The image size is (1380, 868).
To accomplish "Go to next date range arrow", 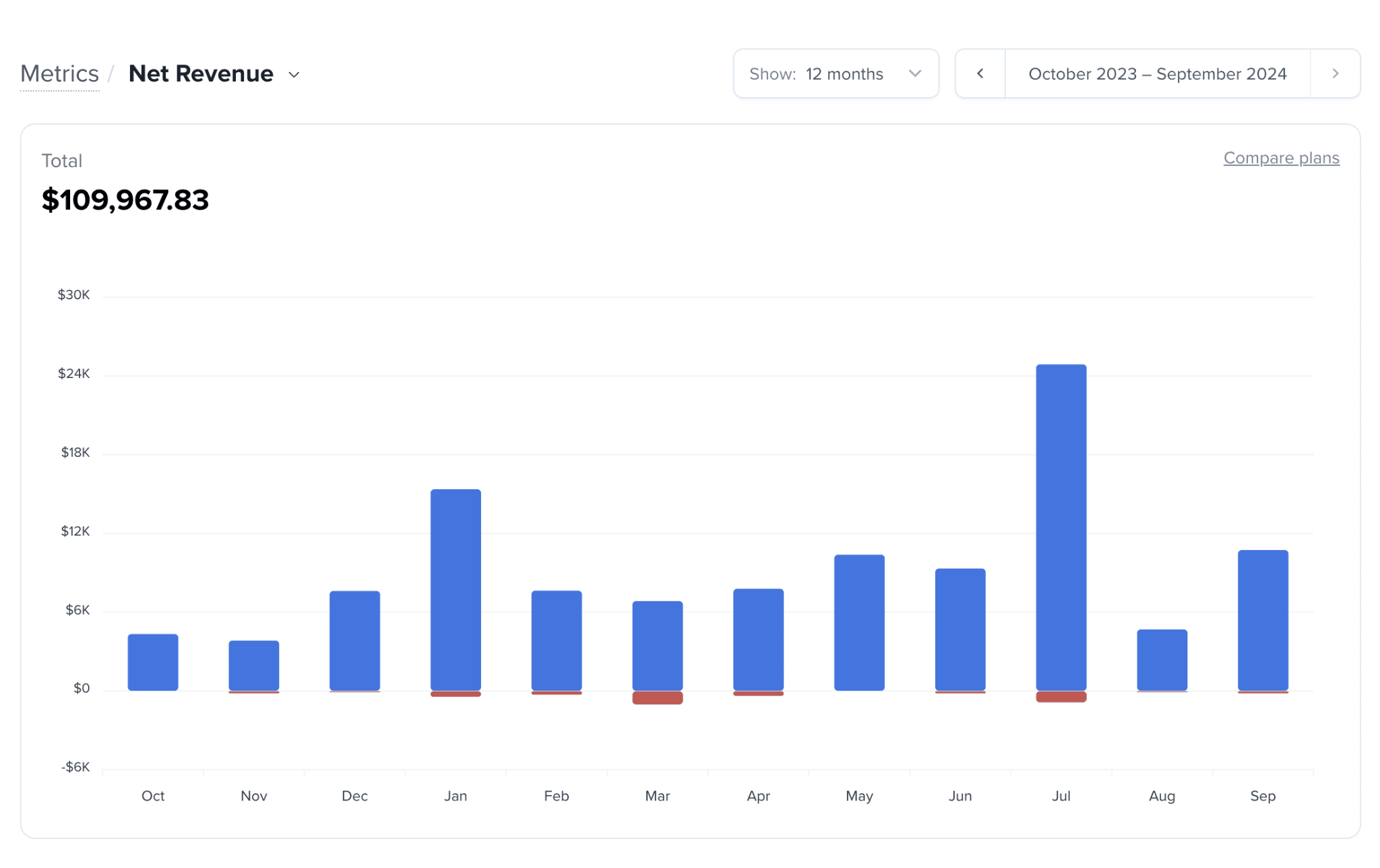I will pyautogui.click(x=1335, y=73).
